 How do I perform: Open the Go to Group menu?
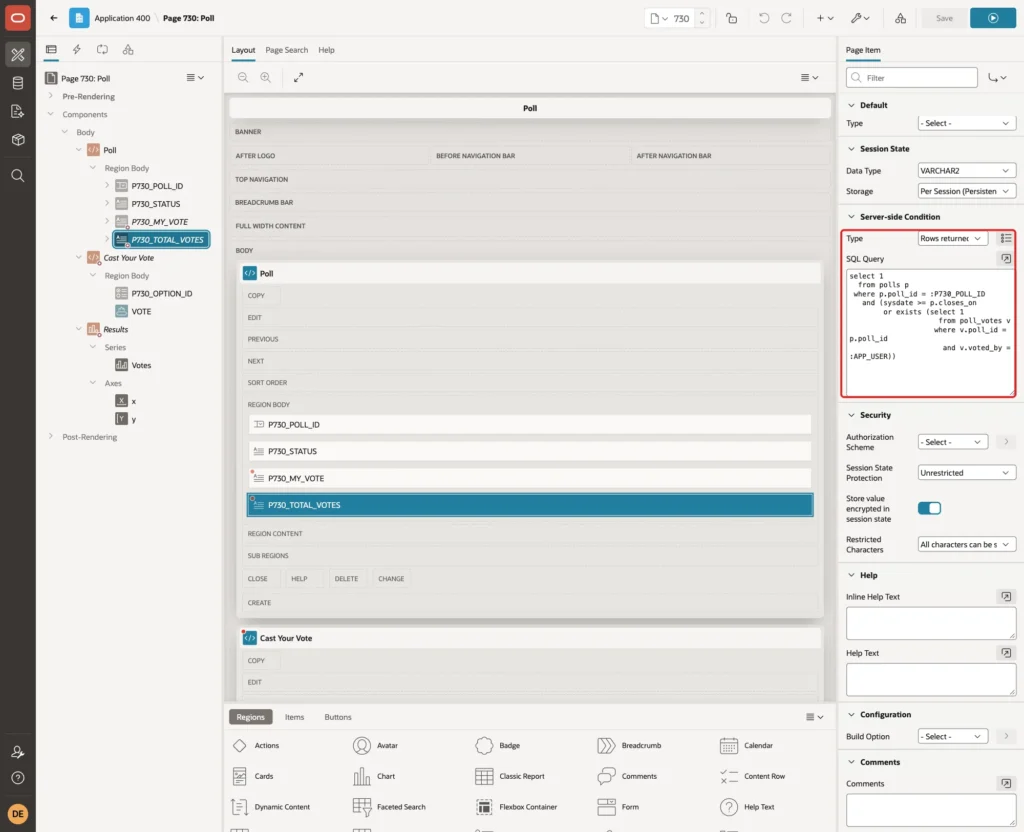pyautogui.click(x=997, y=78)
